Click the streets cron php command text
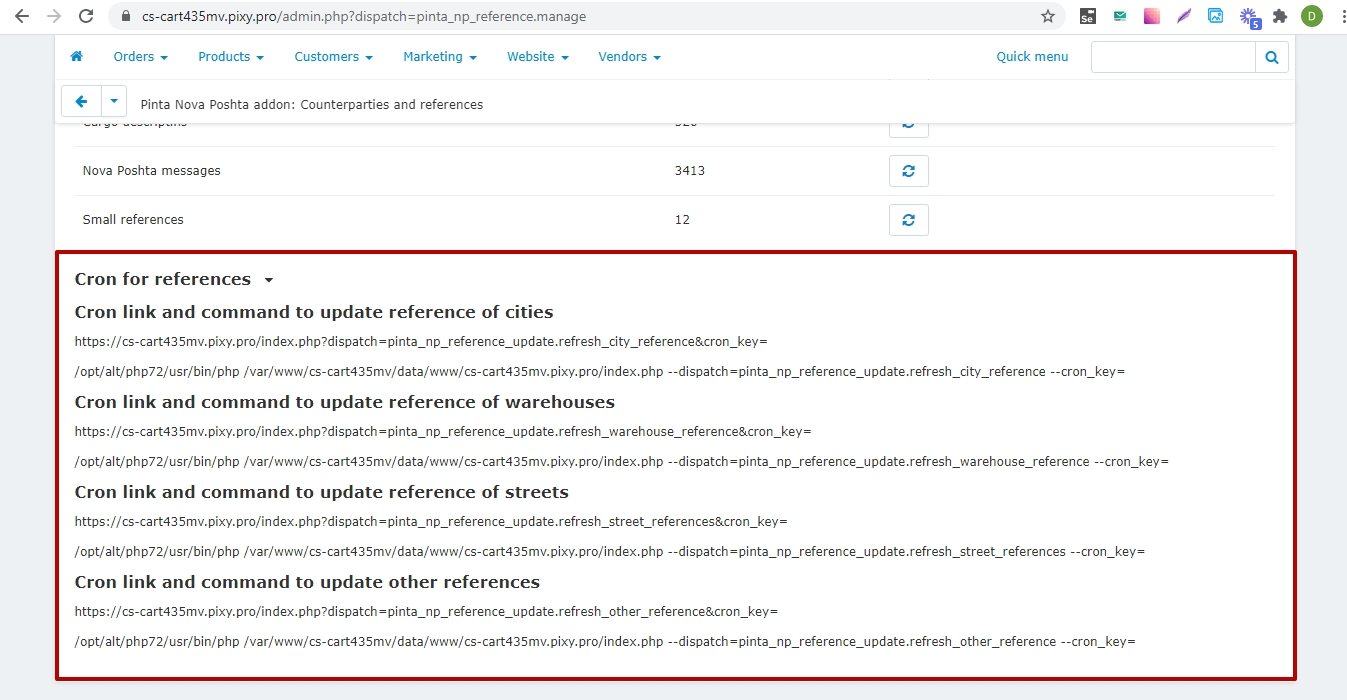 coord(610,552)
